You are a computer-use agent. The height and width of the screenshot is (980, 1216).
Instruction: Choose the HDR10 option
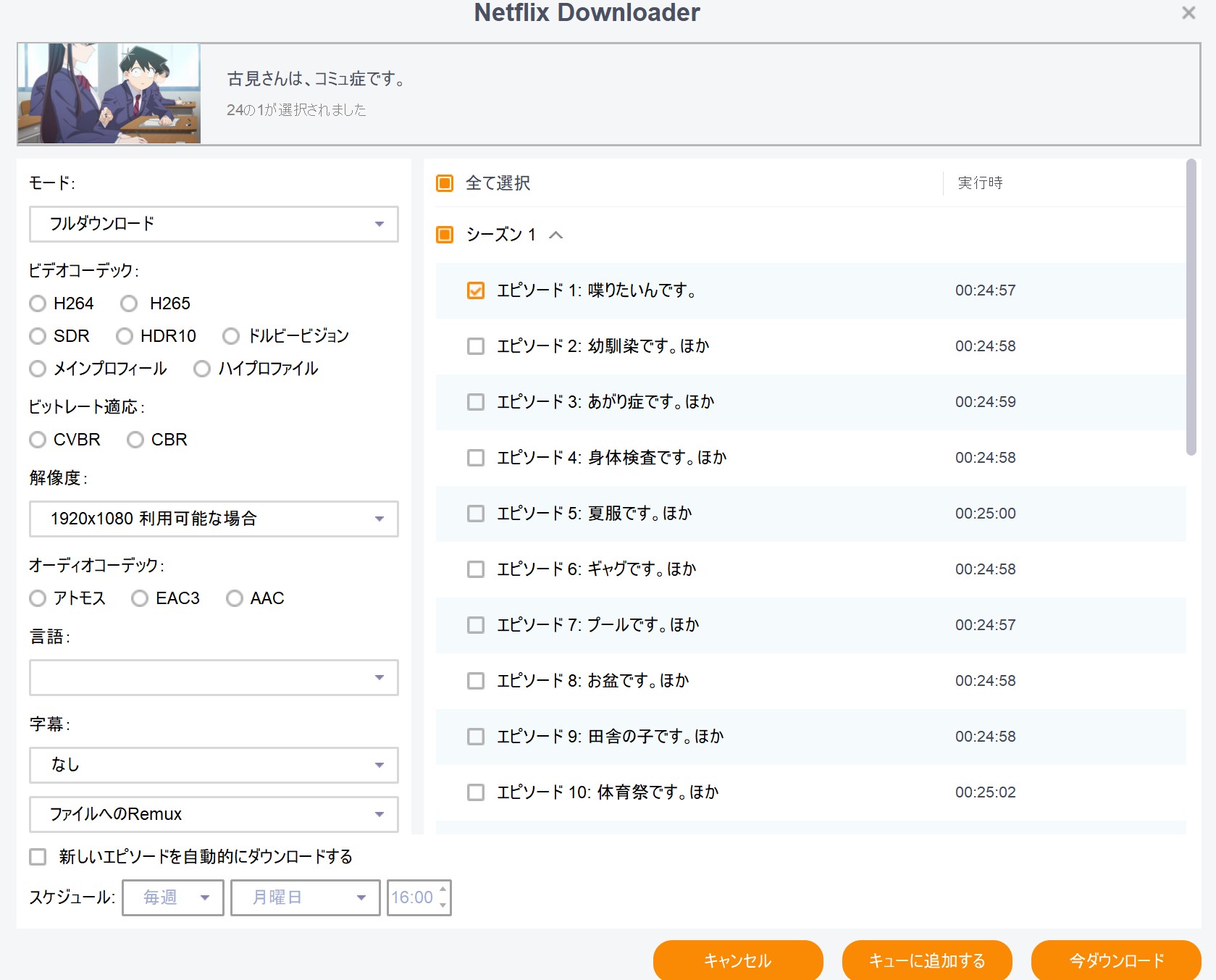125,336
